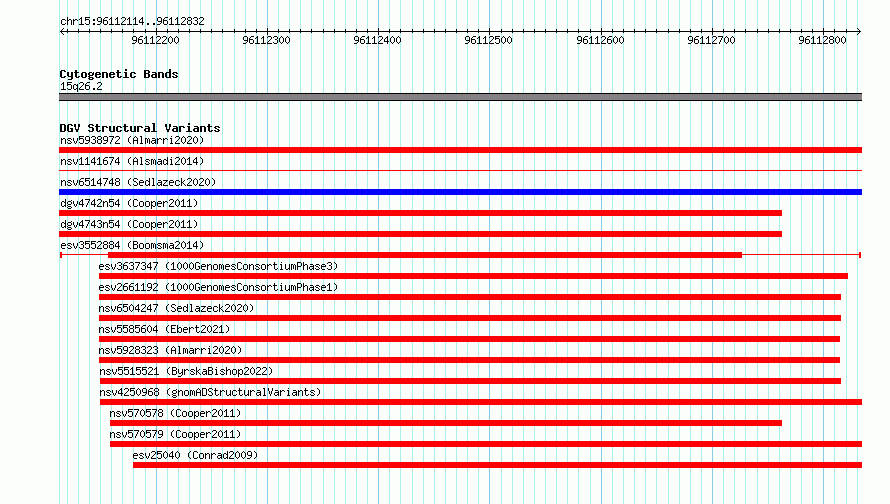Open nsv570578 (Cooper2011) label
The image size is (890, 504).
(x=175, y=413)
